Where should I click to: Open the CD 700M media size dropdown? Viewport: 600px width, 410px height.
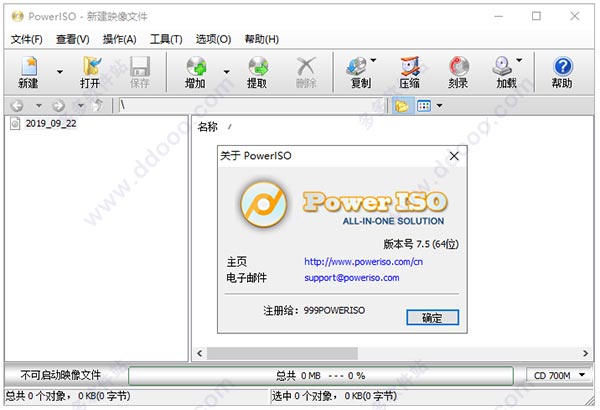(559, 376)
